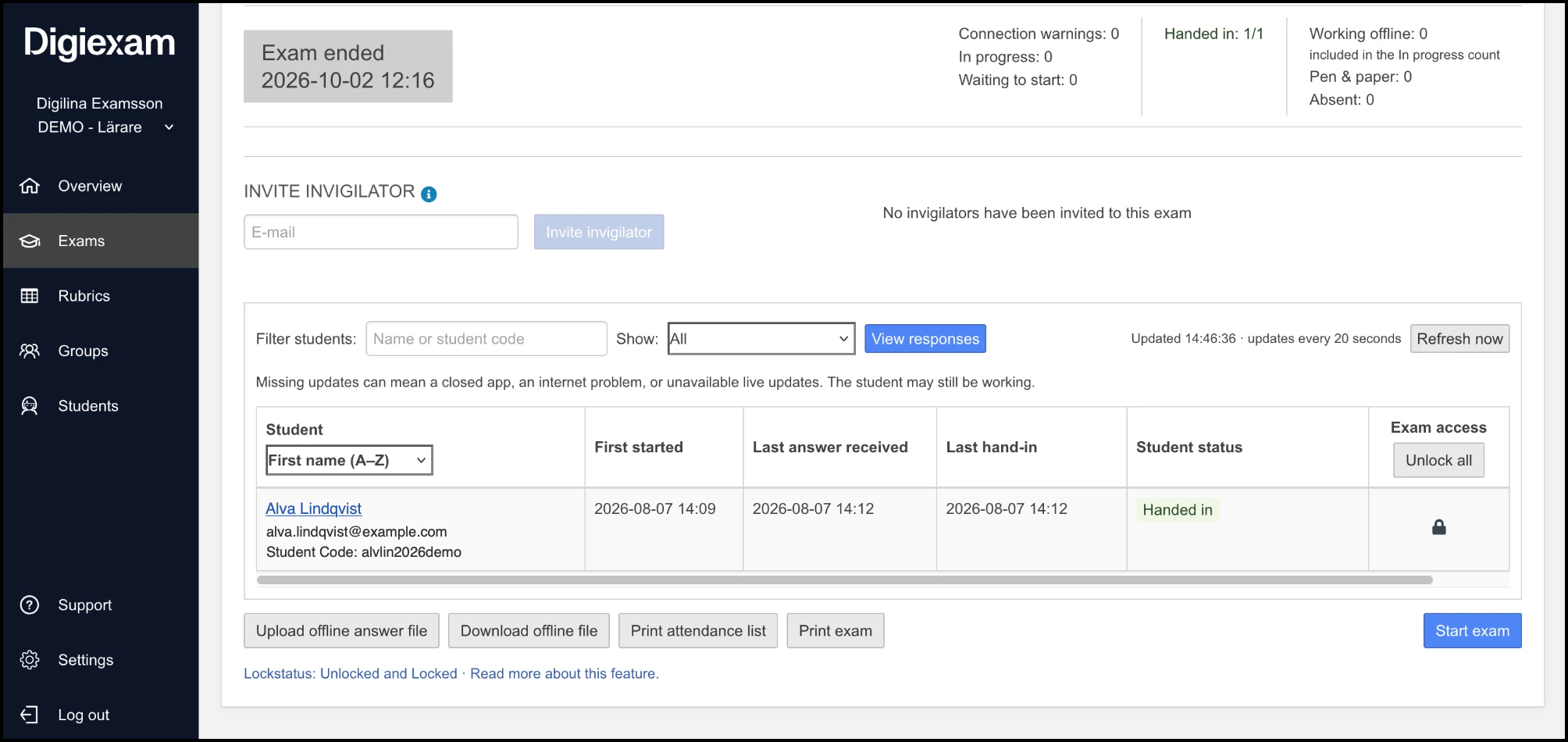Open the Show filter dropdown set to All
Image resolution: width=1568 pixels, height=742 pixels.
point(761,339)
